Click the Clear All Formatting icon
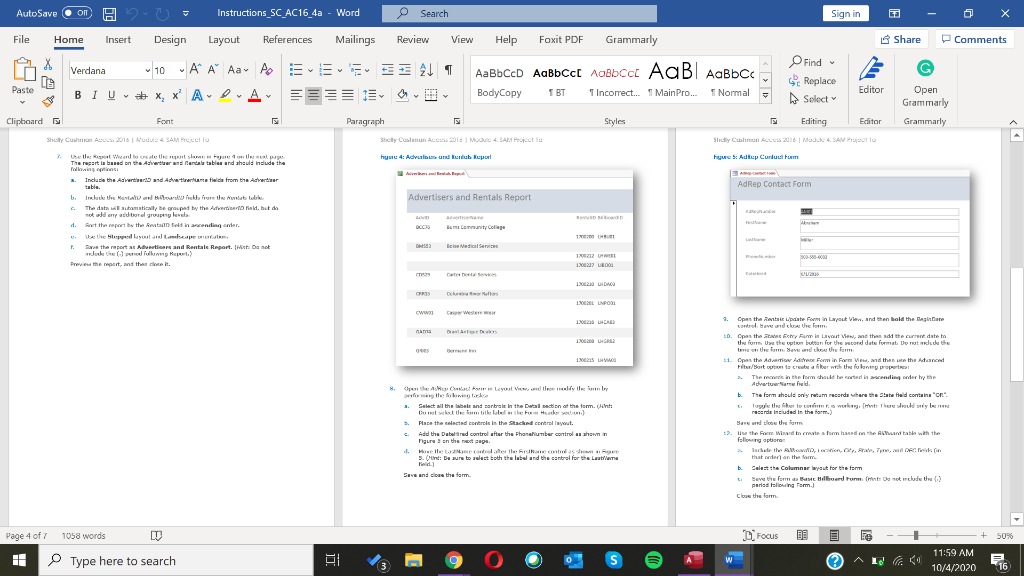Screen dimensions: 1024x576 (265, 71)
